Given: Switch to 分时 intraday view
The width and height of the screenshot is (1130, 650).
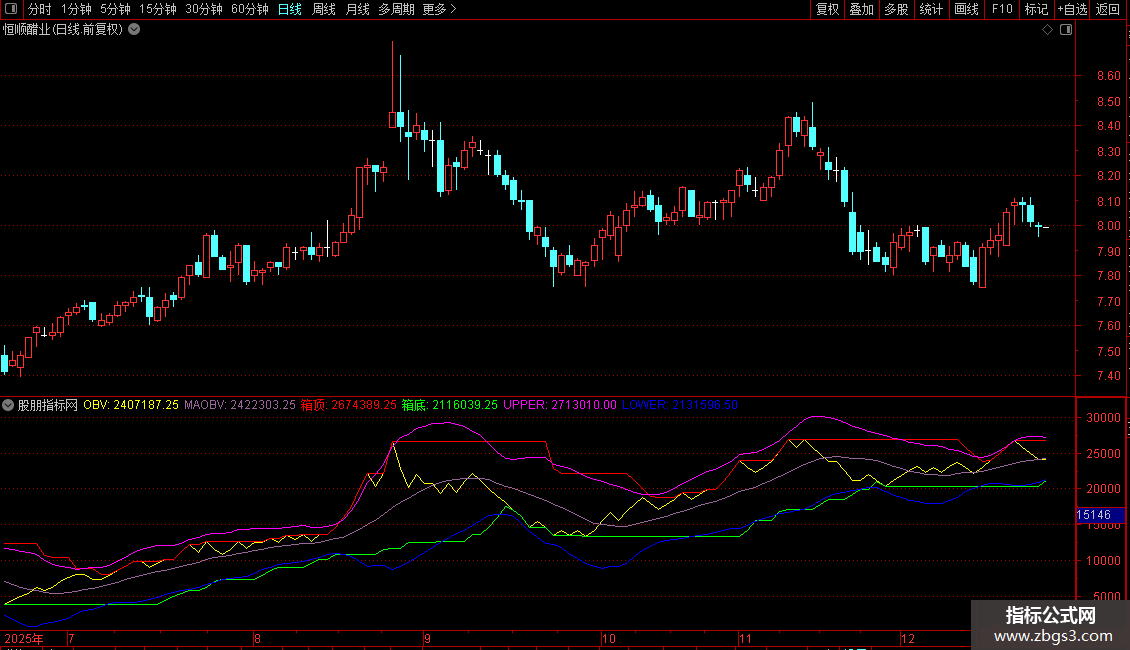Looking at the screenshot, I should tap(40, 9).
